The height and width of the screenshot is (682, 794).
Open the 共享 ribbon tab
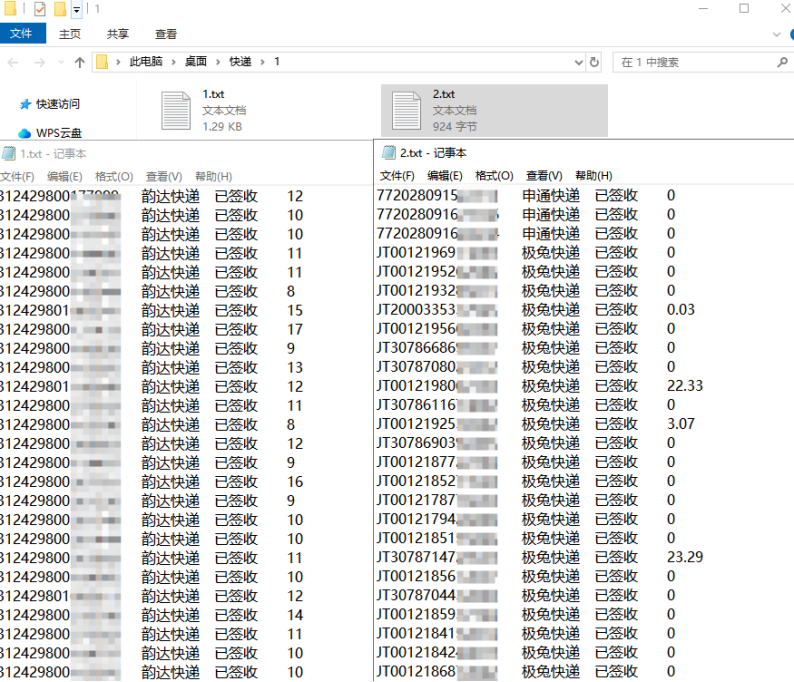(117, 34)
